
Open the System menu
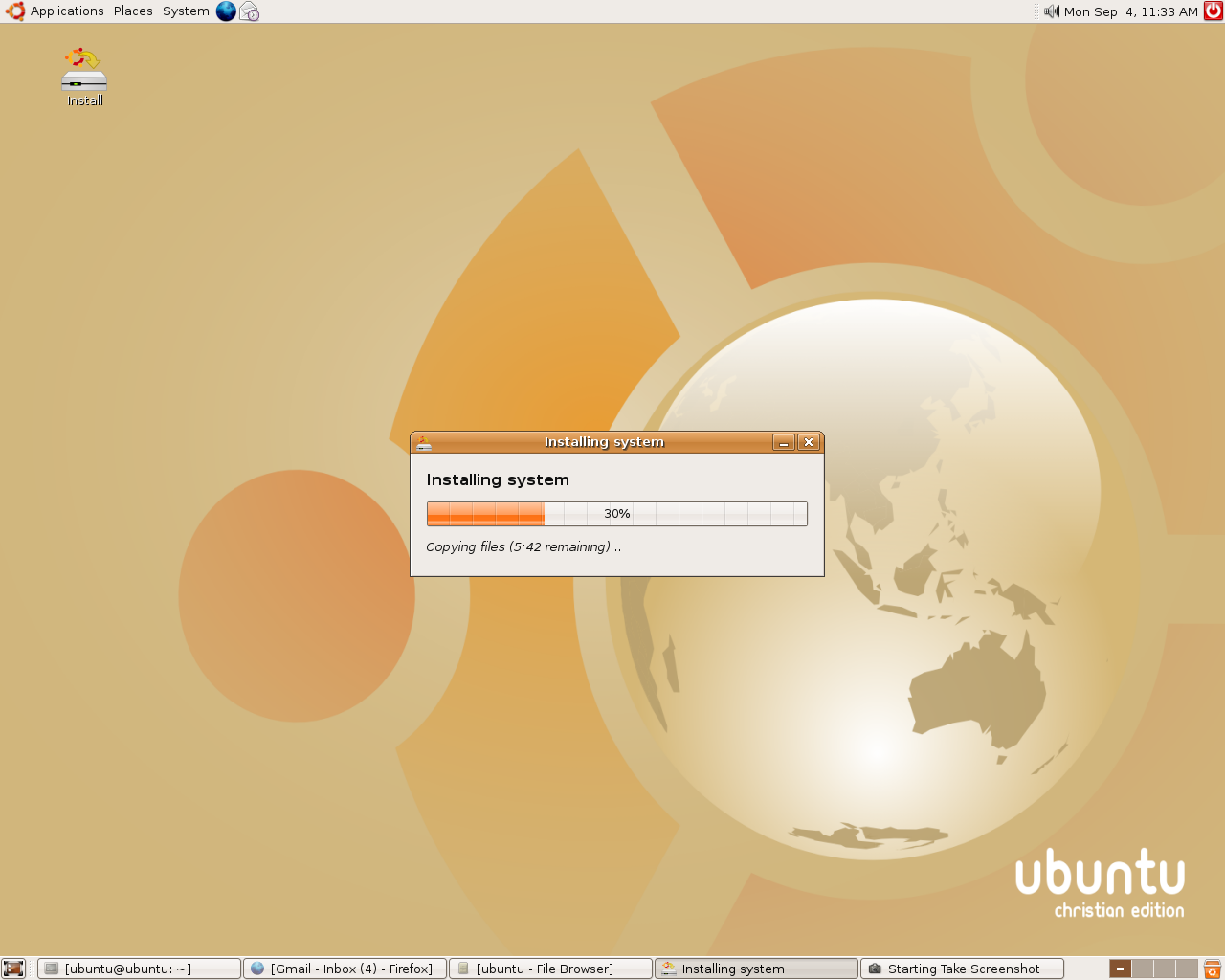[x=186, y=11]
